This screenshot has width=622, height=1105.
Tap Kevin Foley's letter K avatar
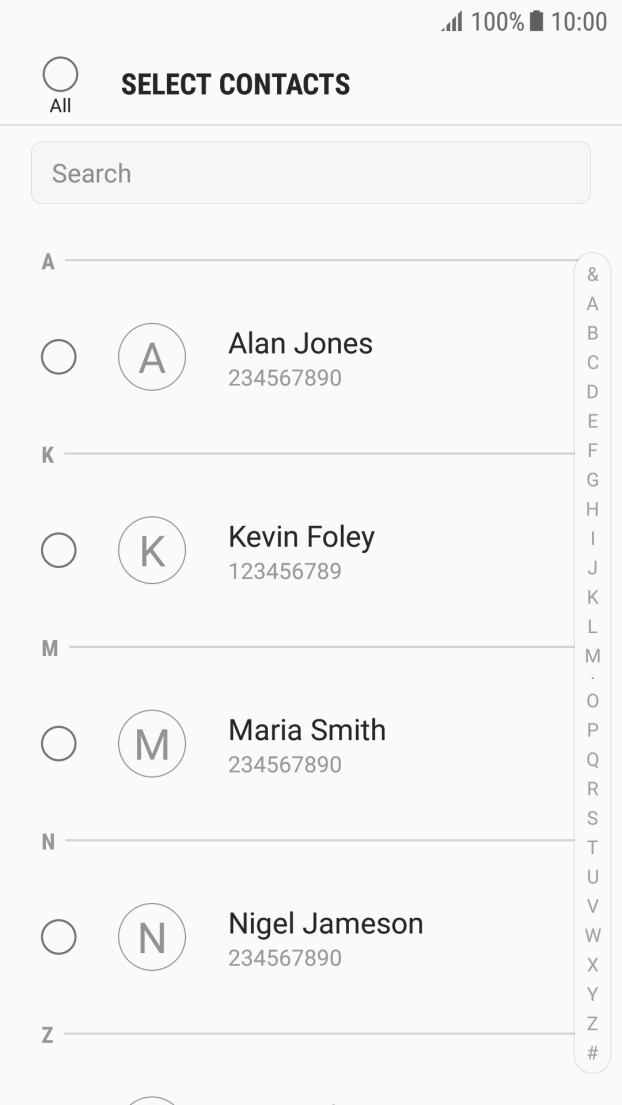[x=152, y=550]
